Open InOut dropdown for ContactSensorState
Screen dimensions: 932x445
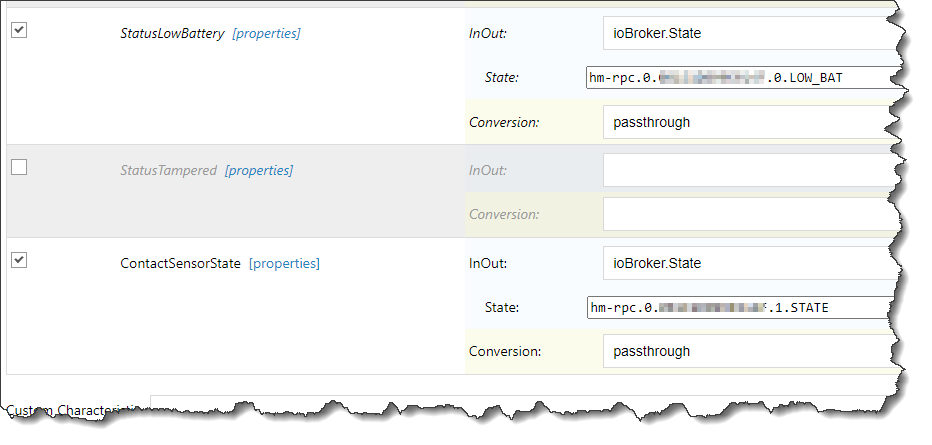coord(750,263)
